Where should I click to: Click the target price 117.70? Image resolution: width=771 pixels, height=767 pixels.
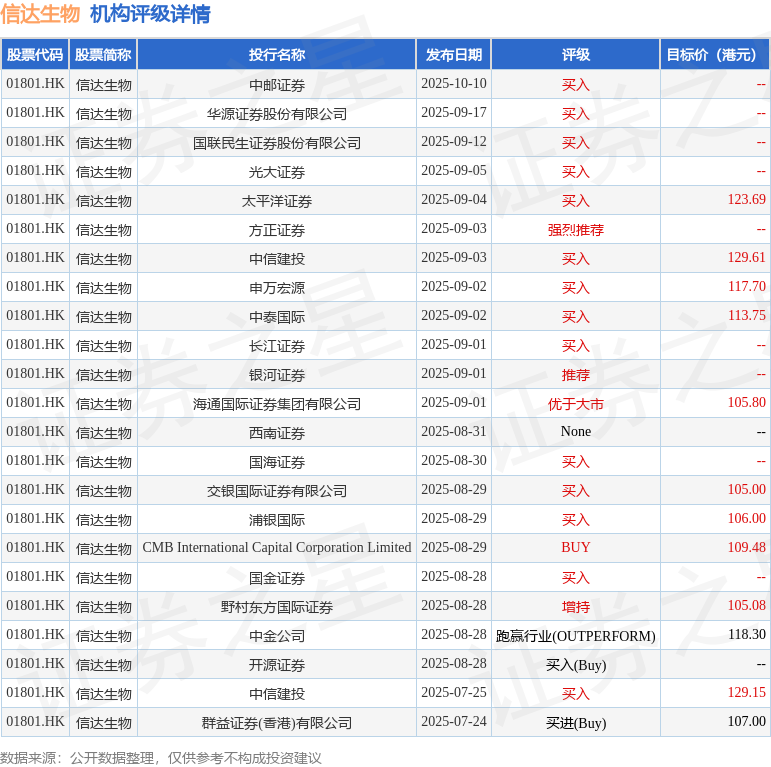pyautogui.click(x=746, y=287)
